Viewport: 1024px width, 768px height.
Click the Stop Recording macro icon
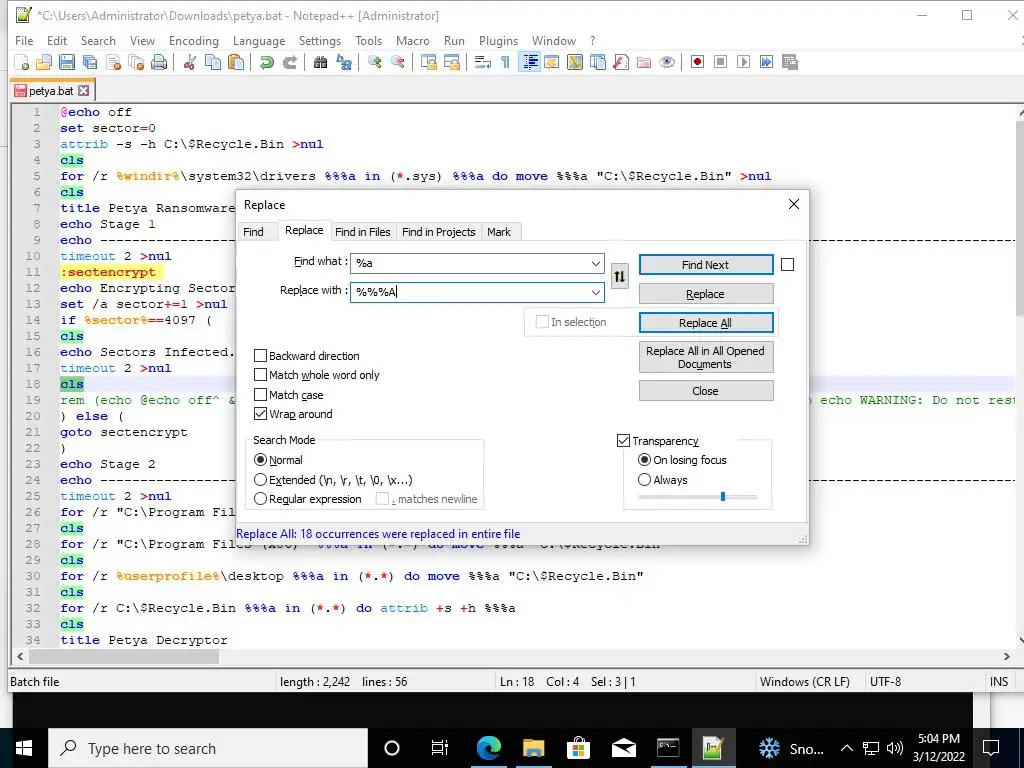(720, 62)
